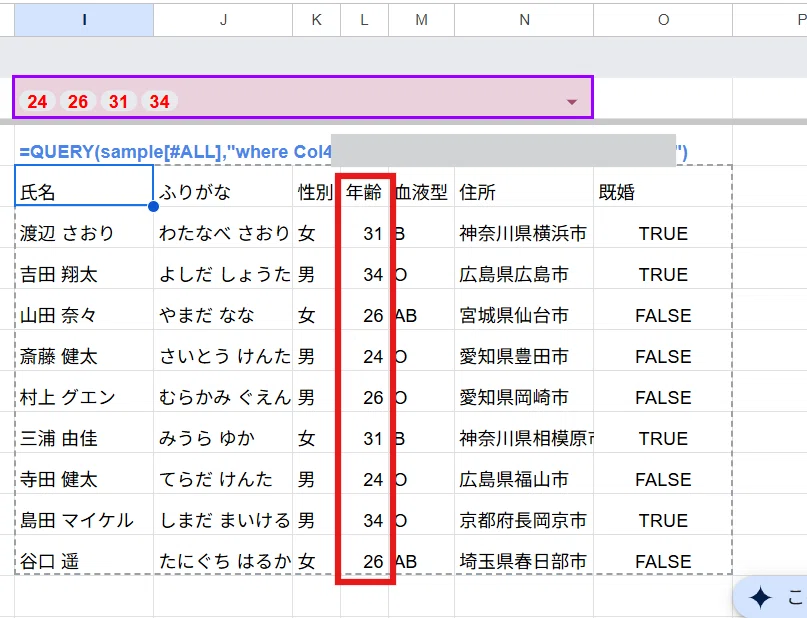The height and width of the screenshot is (618, 807).
Task: Select column header L
Action: coord(364,20)
